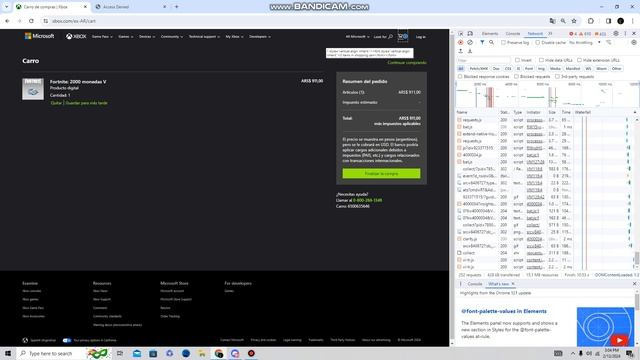Check the Blocked requests checkbox
The image size is (640, 360).
516,76
